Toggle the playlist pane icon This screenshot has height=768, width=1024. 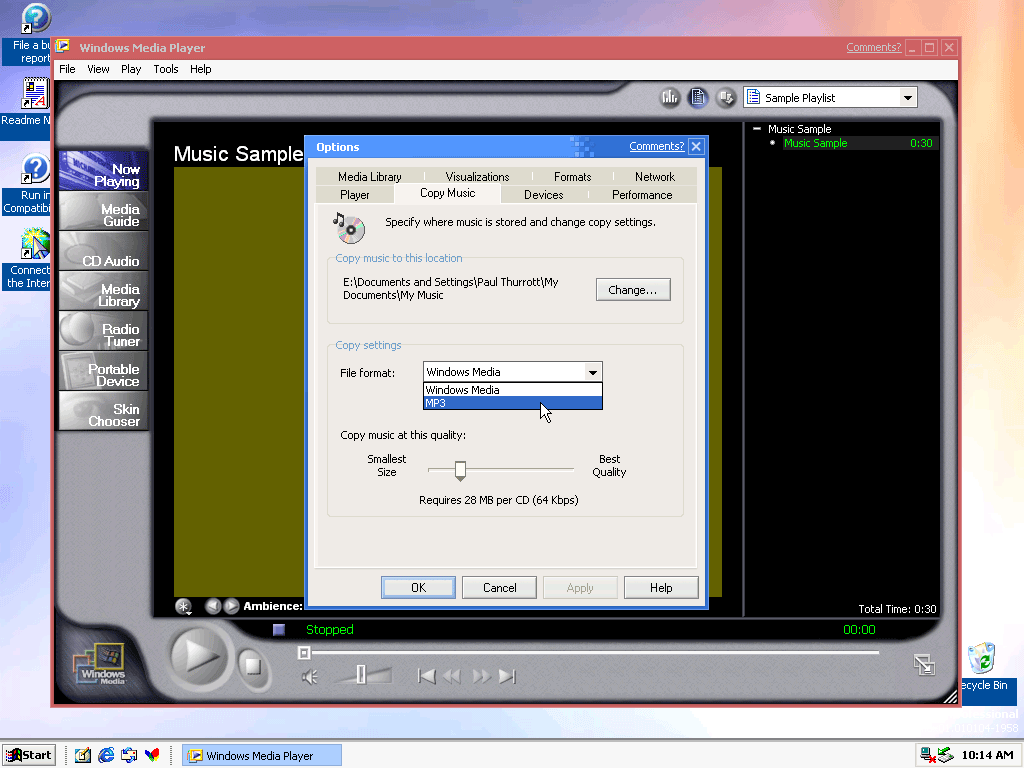point(698,97)
